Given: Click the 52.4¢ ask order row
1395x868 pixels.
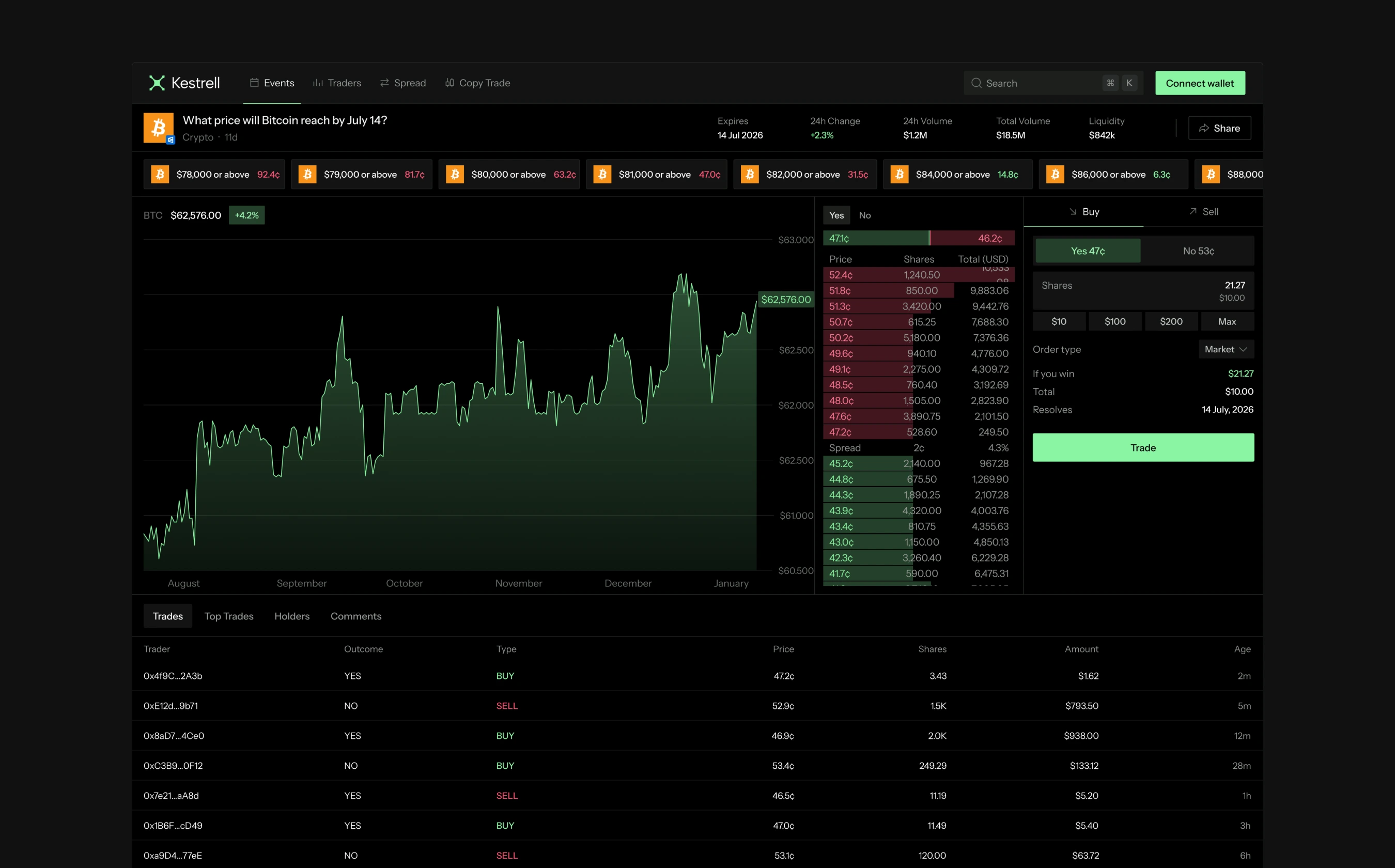Looking at the screenshot, I should (x=919, y=275).
